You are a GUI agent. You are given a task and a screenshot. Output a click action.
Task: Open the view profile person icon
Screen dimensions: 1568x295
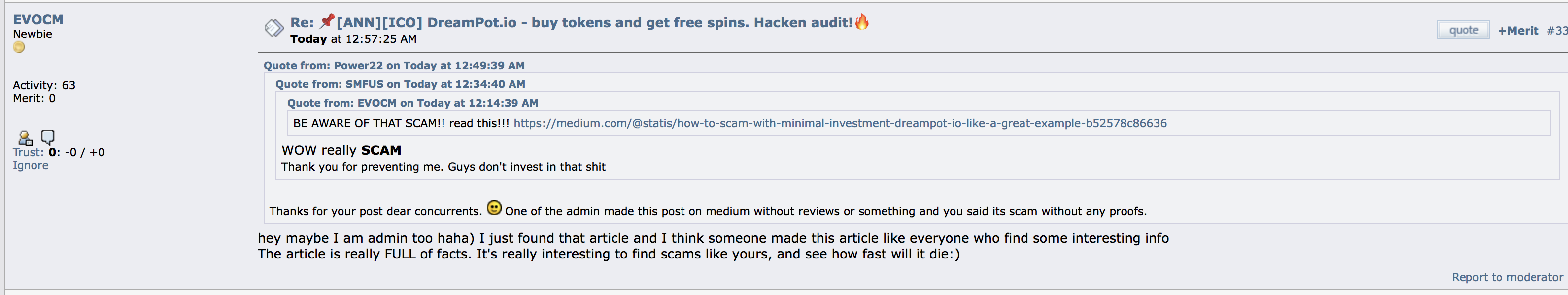click(25, 137)
